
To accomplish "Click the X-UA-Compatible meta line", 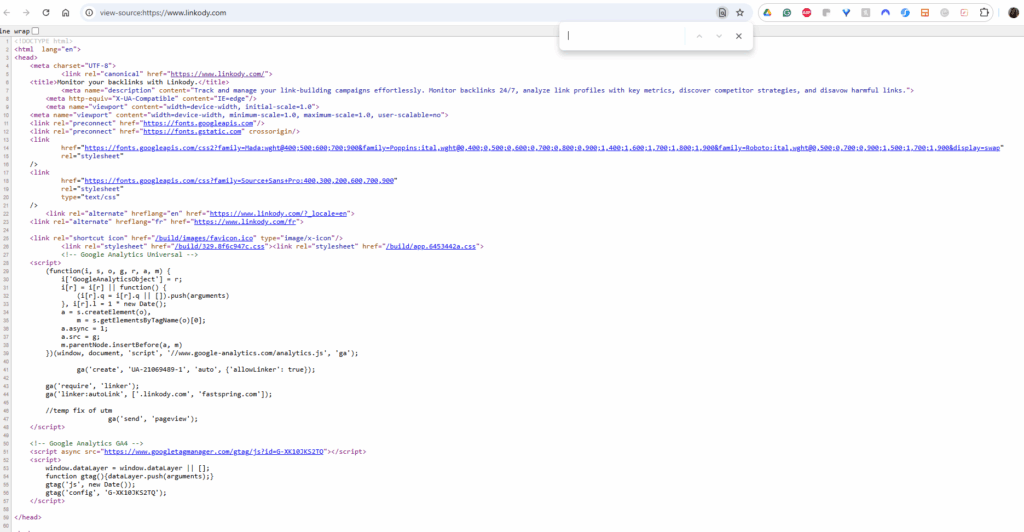I will [151, 99].
